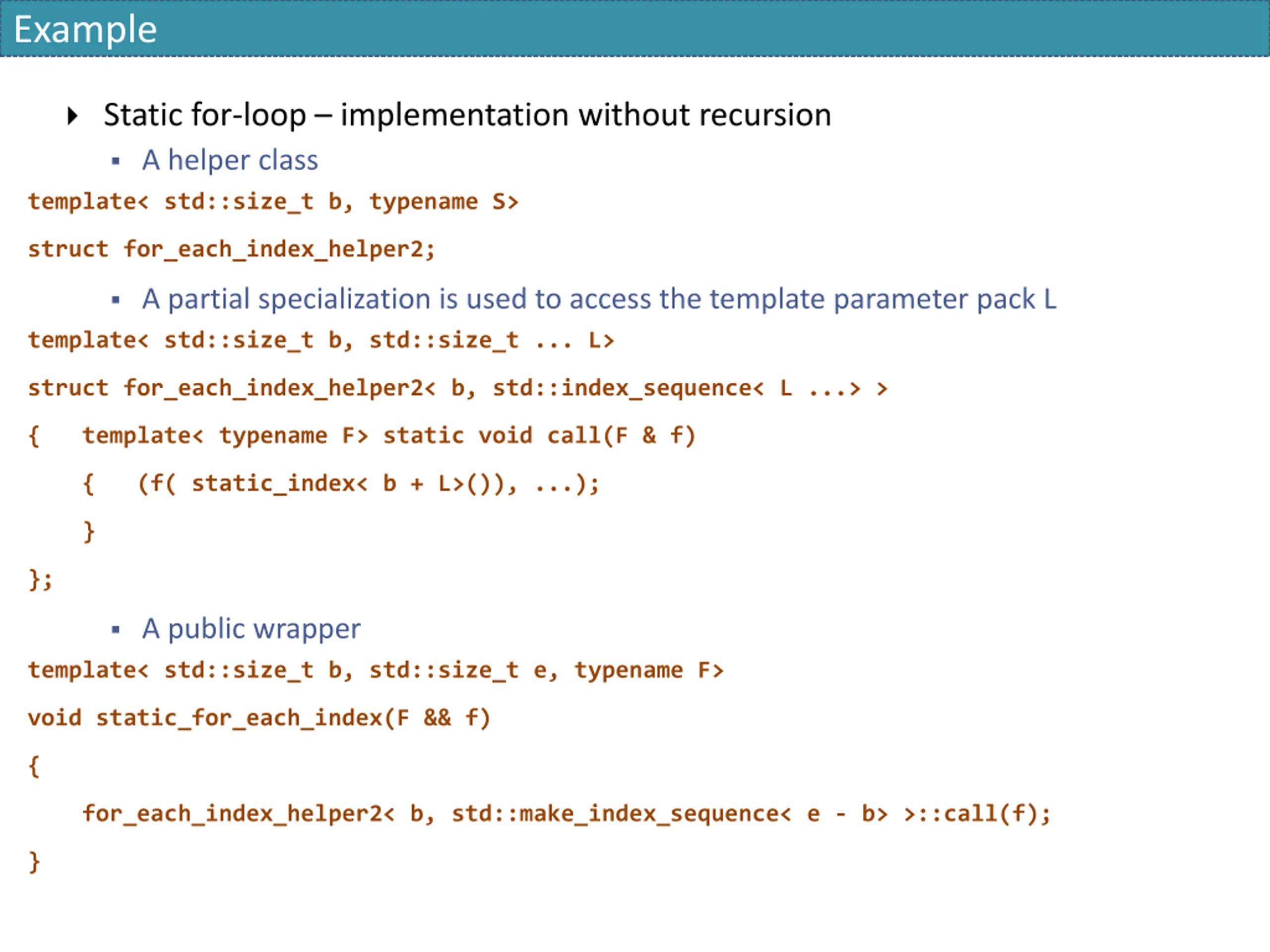Click the final closing brace "}"

point(34,862)
